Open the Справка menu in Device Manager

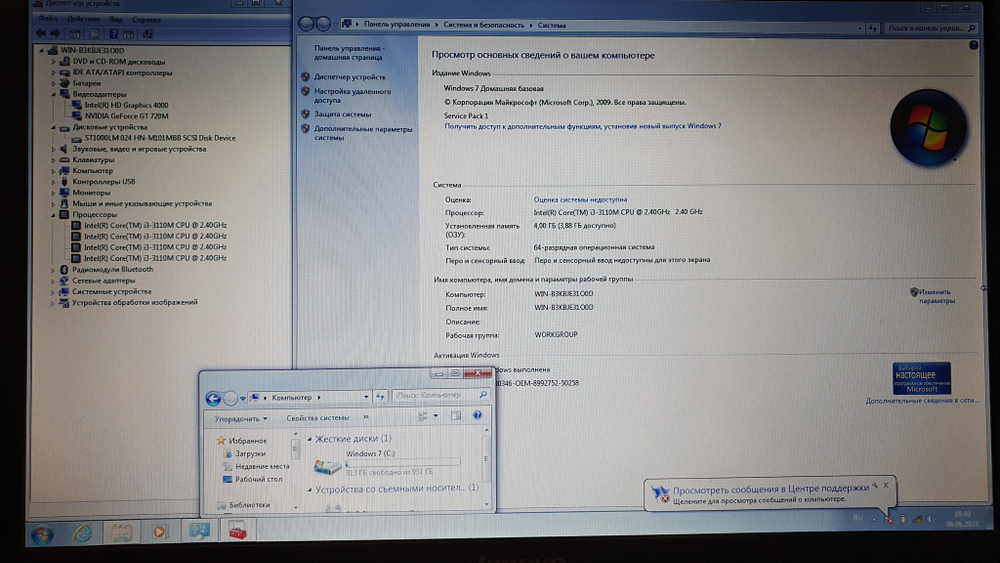click(x=146, y=19)
